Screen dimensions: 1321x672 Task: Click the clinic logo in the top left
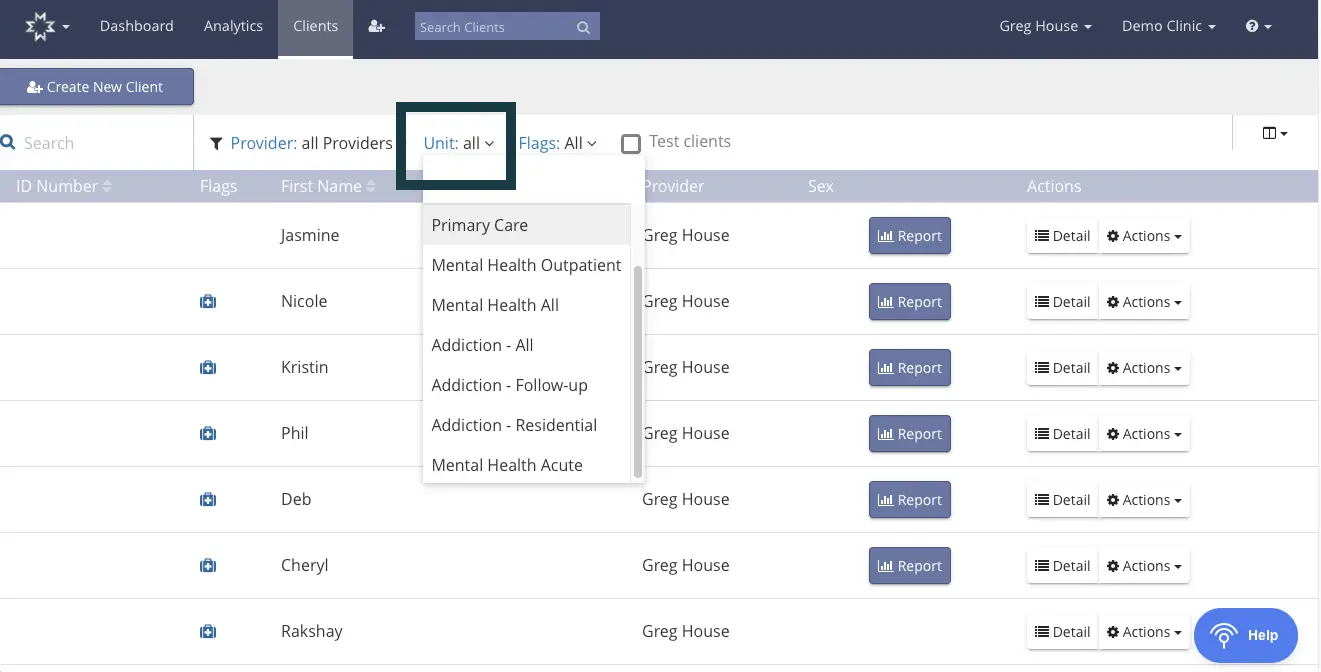point(41,27)
